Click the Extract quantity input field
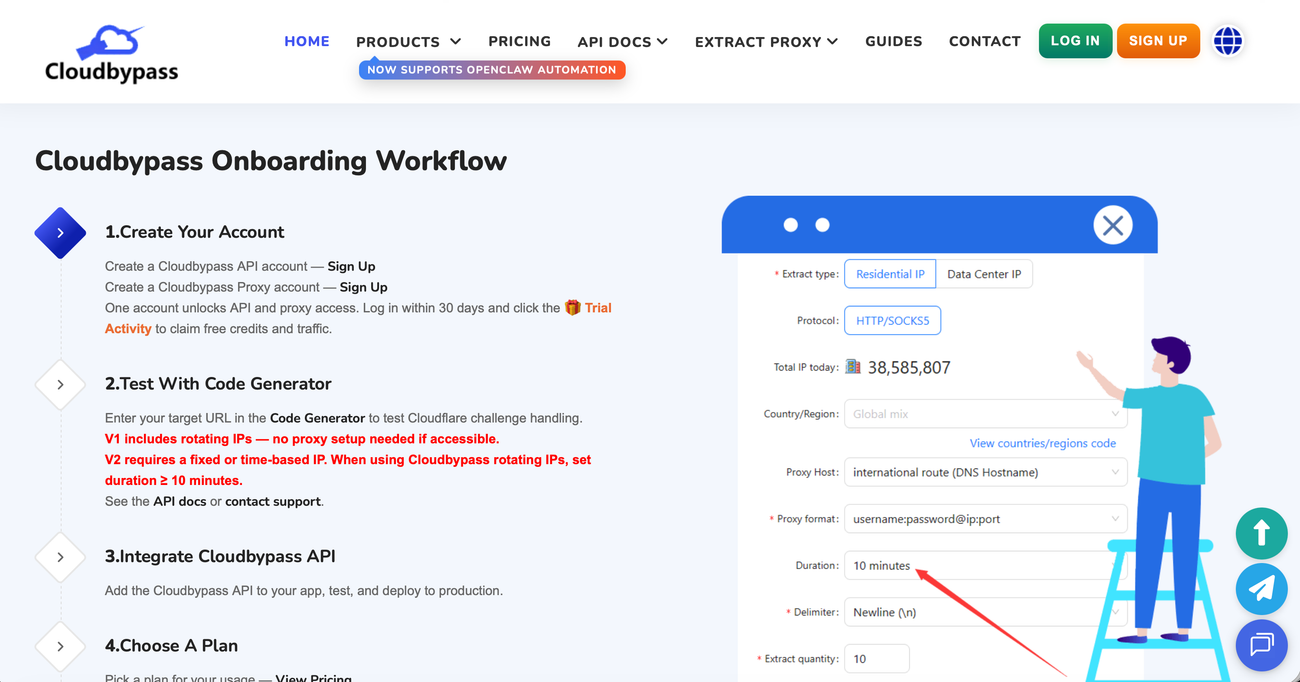This screenshot has height=682, width=1300. 877,659
